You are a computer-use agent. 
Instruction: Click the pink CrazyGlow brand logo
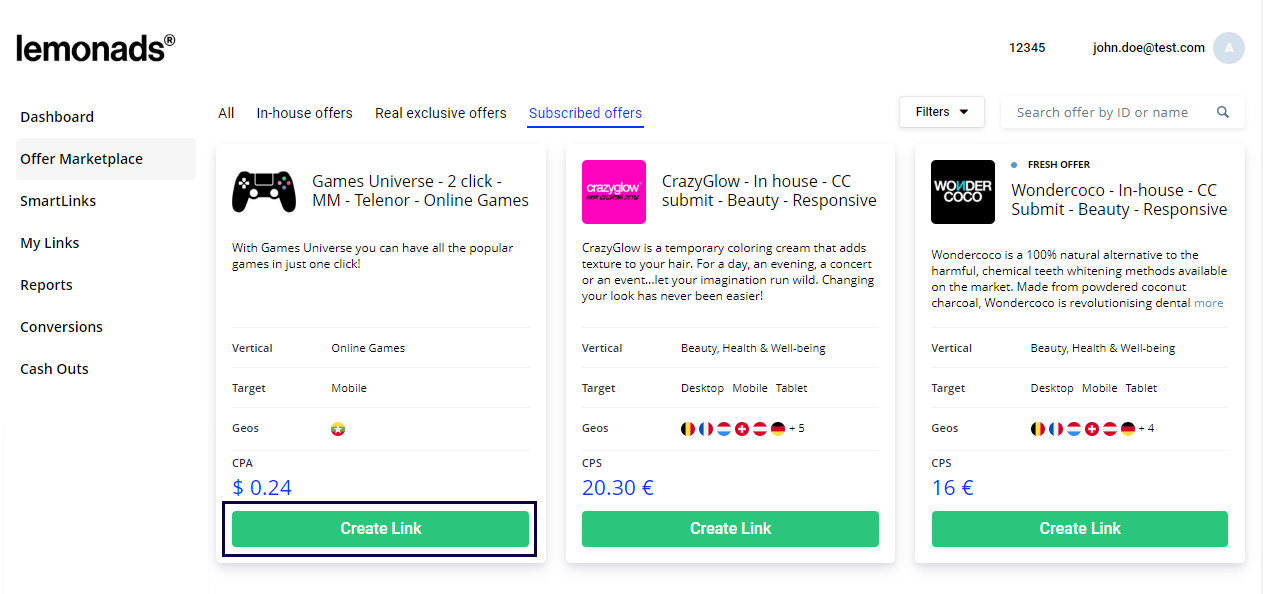tap(613, 192)
